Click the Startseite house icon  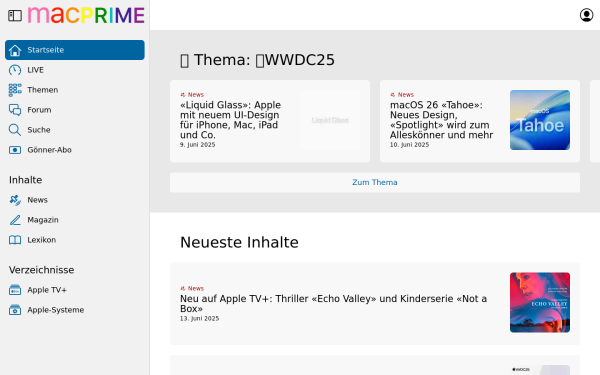tap(15, 50)
